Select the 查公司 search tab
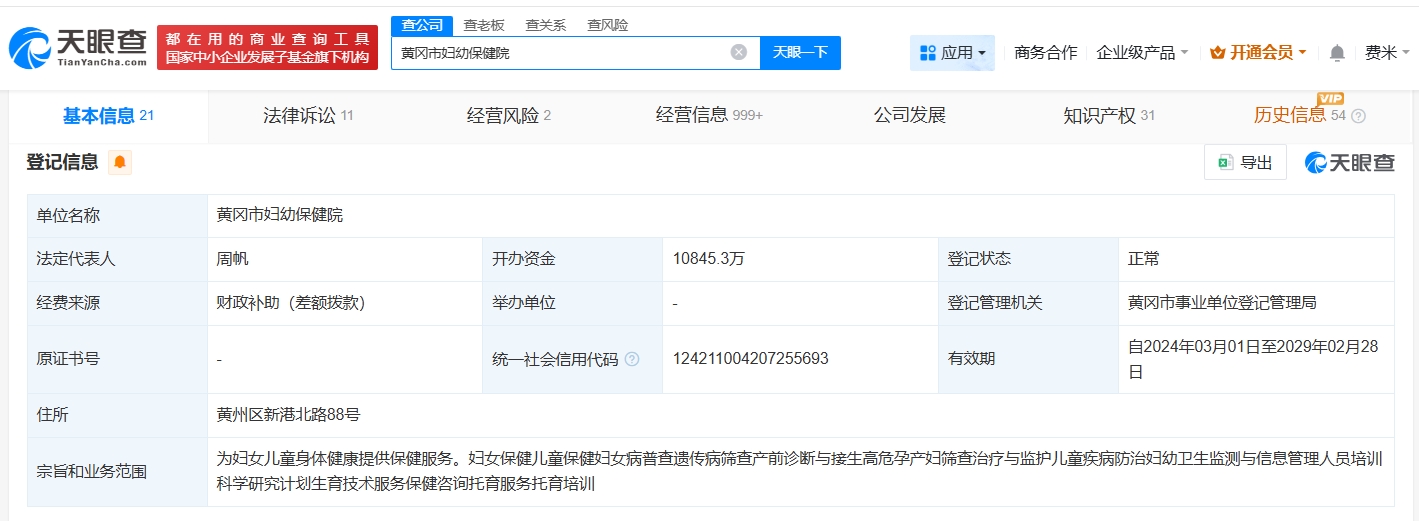 click(x=421, y=25)
